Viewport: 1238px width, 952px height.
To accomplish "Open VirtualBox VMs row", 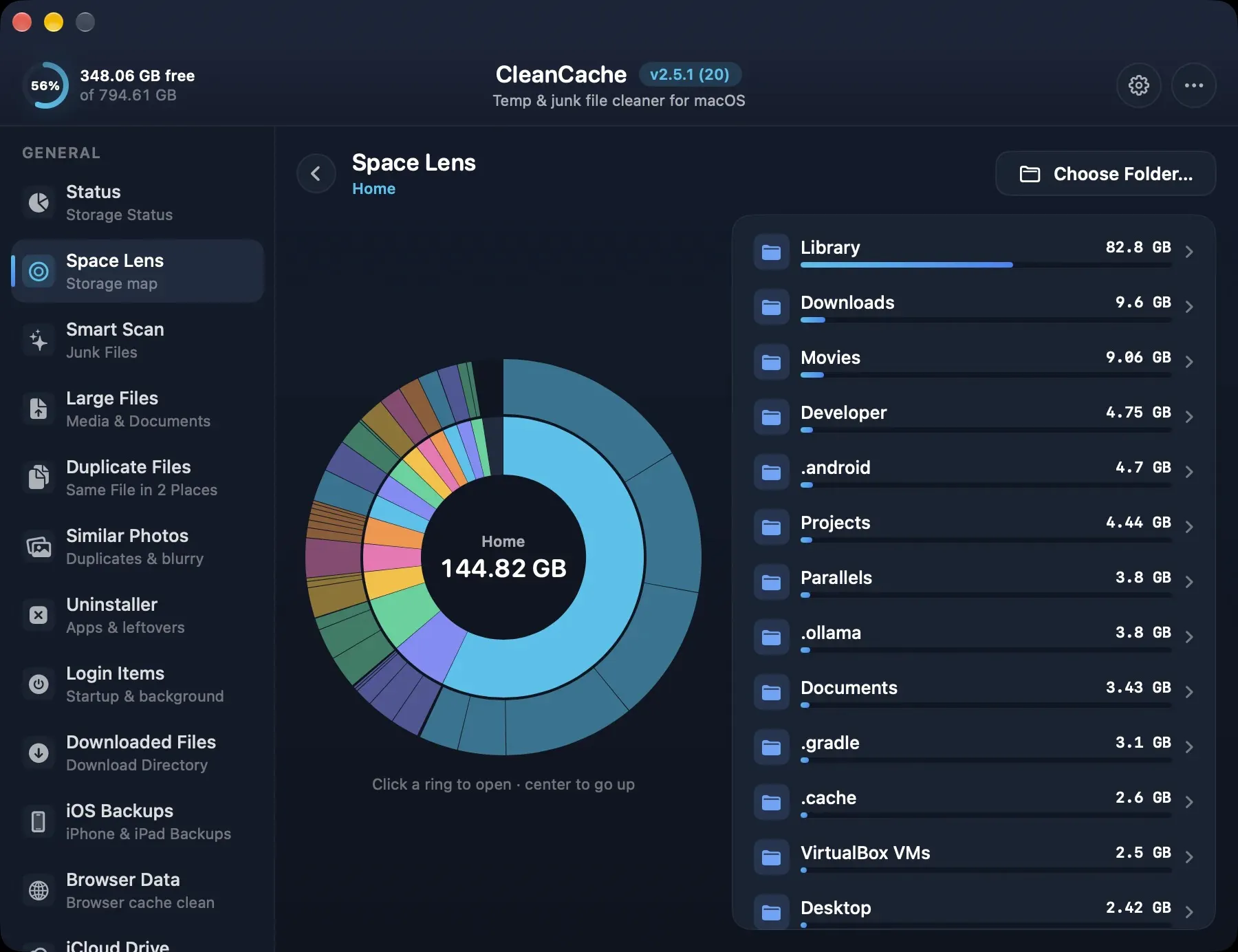I will (974, 857).
